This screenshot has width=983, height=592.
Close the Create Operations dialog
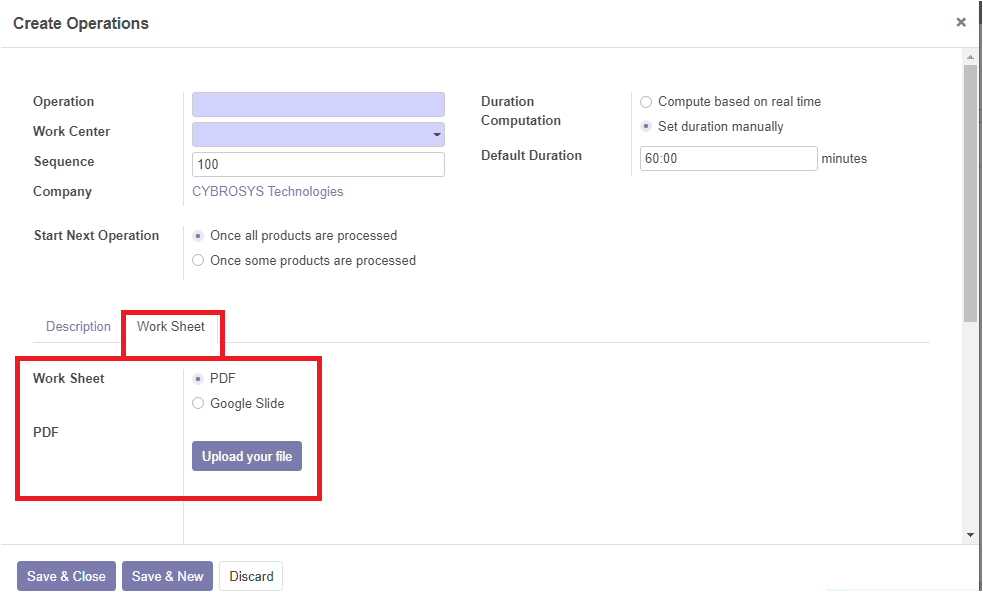(960, 23)
